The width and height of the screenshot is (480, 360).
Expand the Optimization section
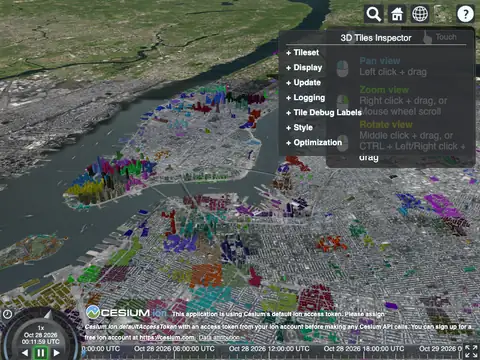tap(314, 143)
